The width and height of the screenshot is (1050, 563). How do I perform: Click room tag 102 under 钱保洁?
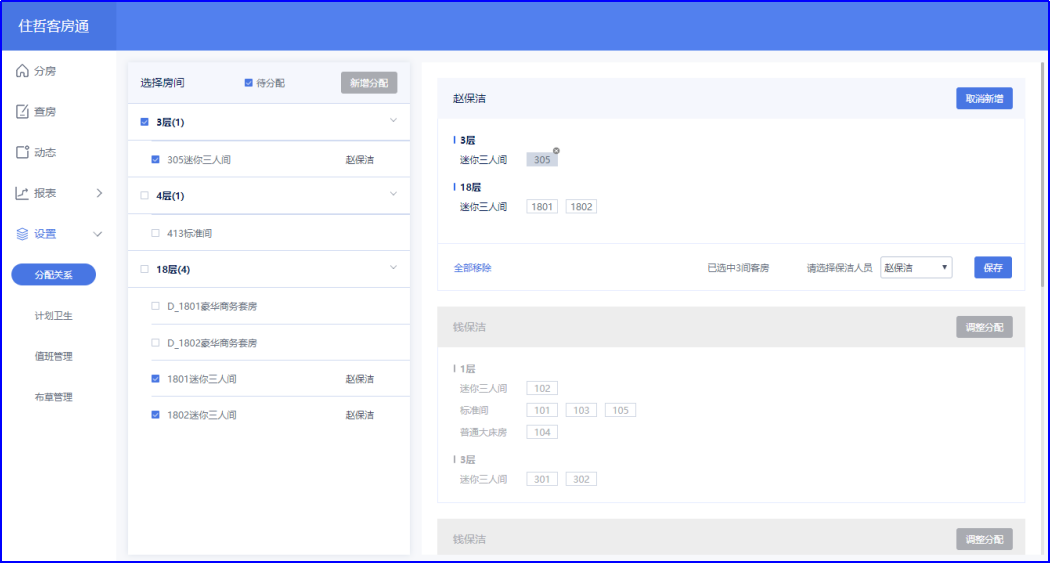coord(542,388)
